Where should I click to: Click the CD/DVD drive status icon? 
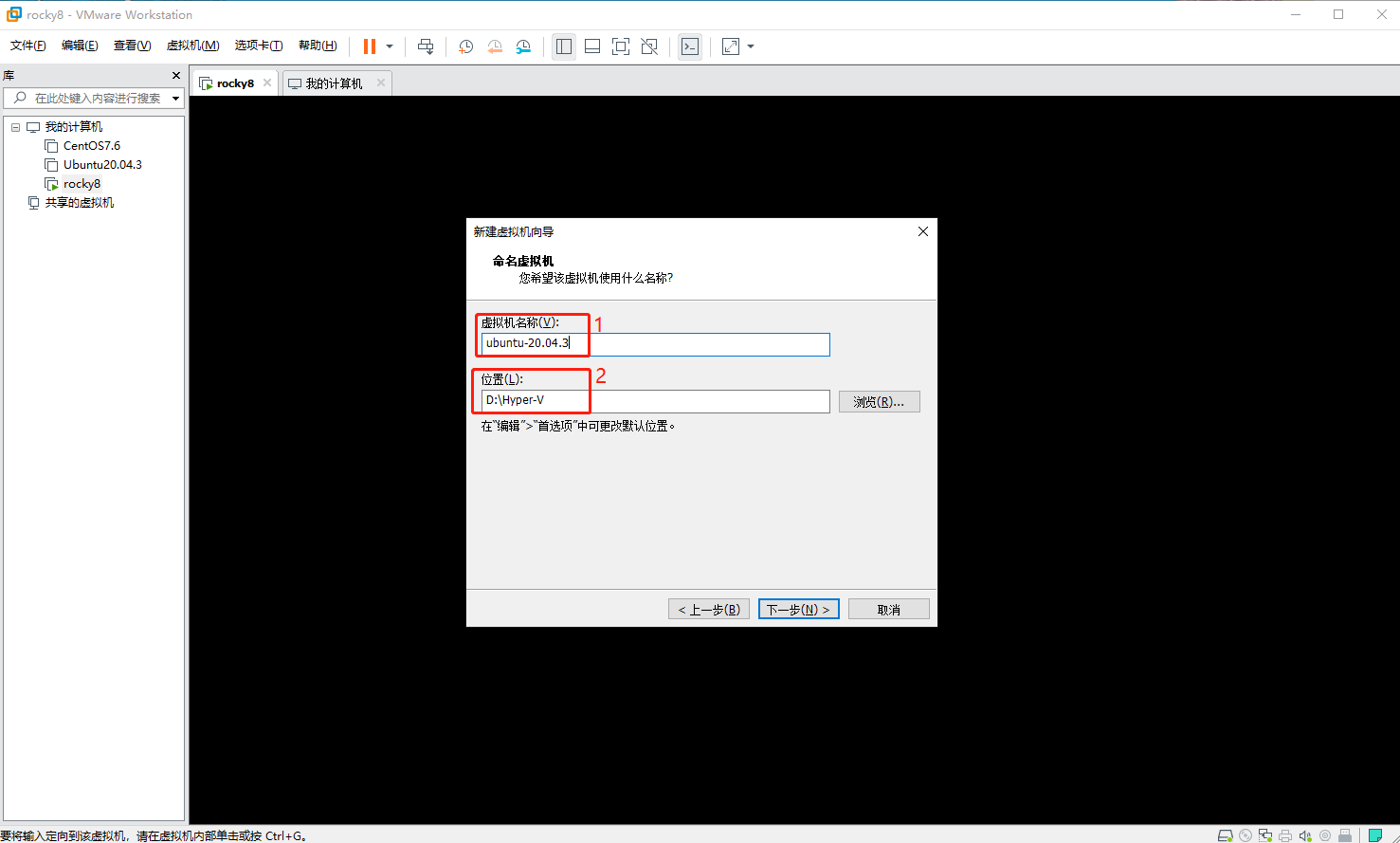(1245, 835)
